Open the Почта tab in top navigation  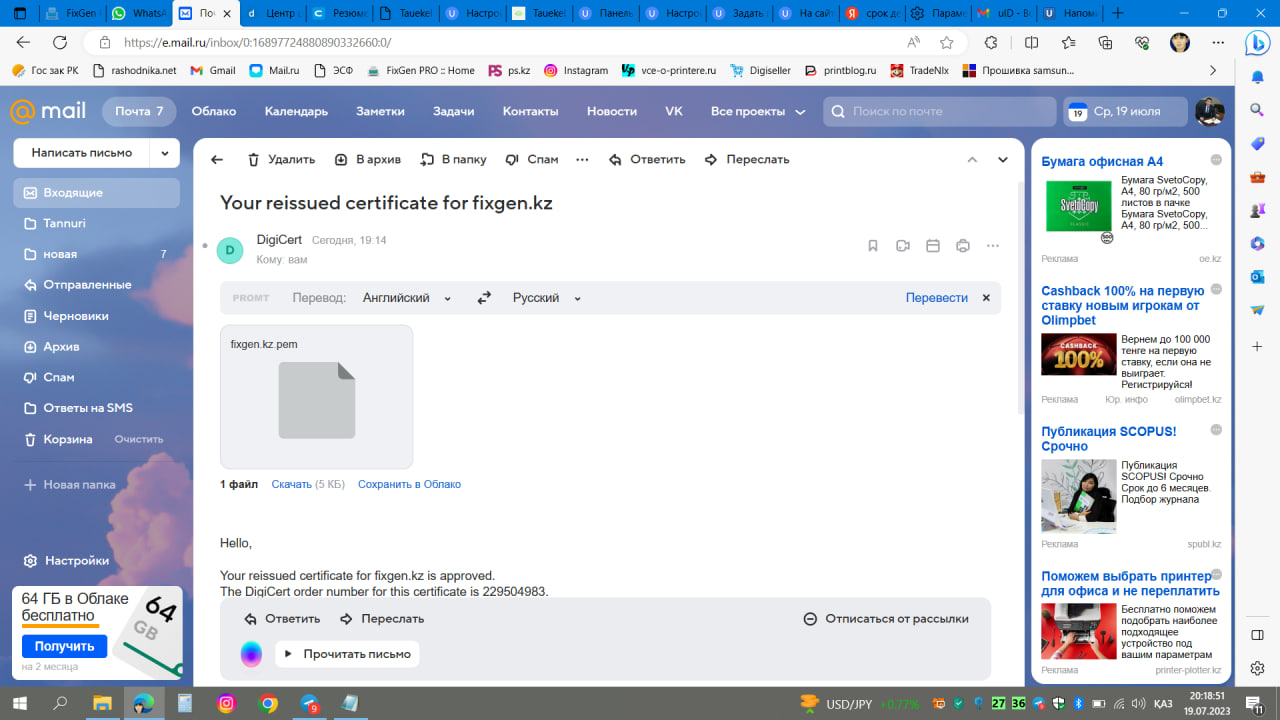click(139, 111)
